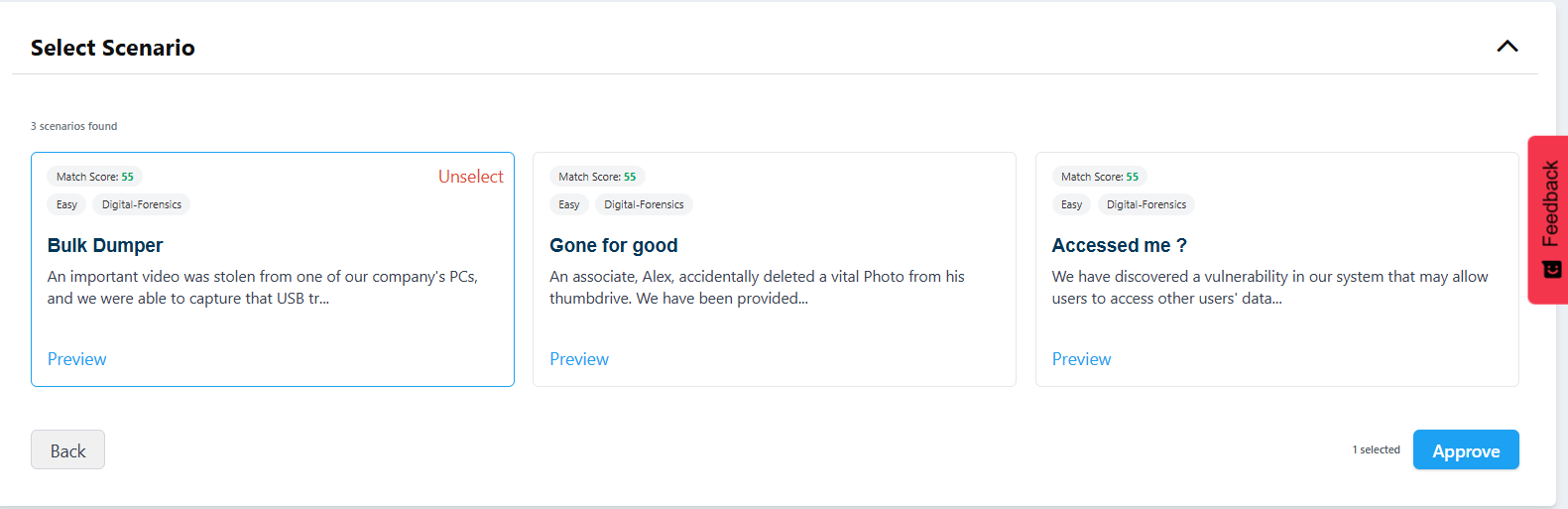1568x509 pixels.
Task: Click the Bulk Dumper title
Action: click(x=105, y=245)
